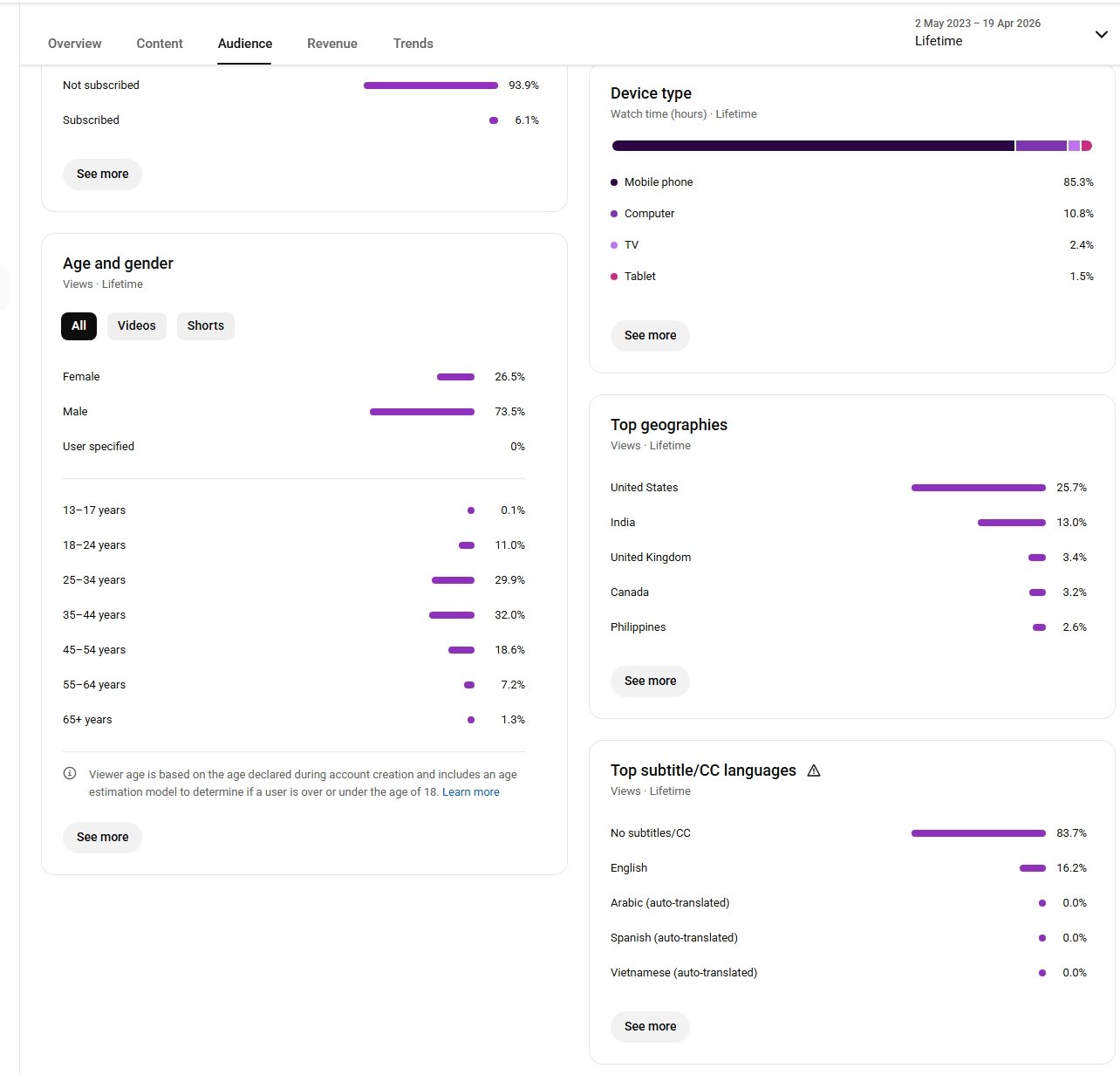The width and height of the screenshot is (1120, 1075).
Task: Click the light purple TV legend dot
Action: [x=614, y=245]
